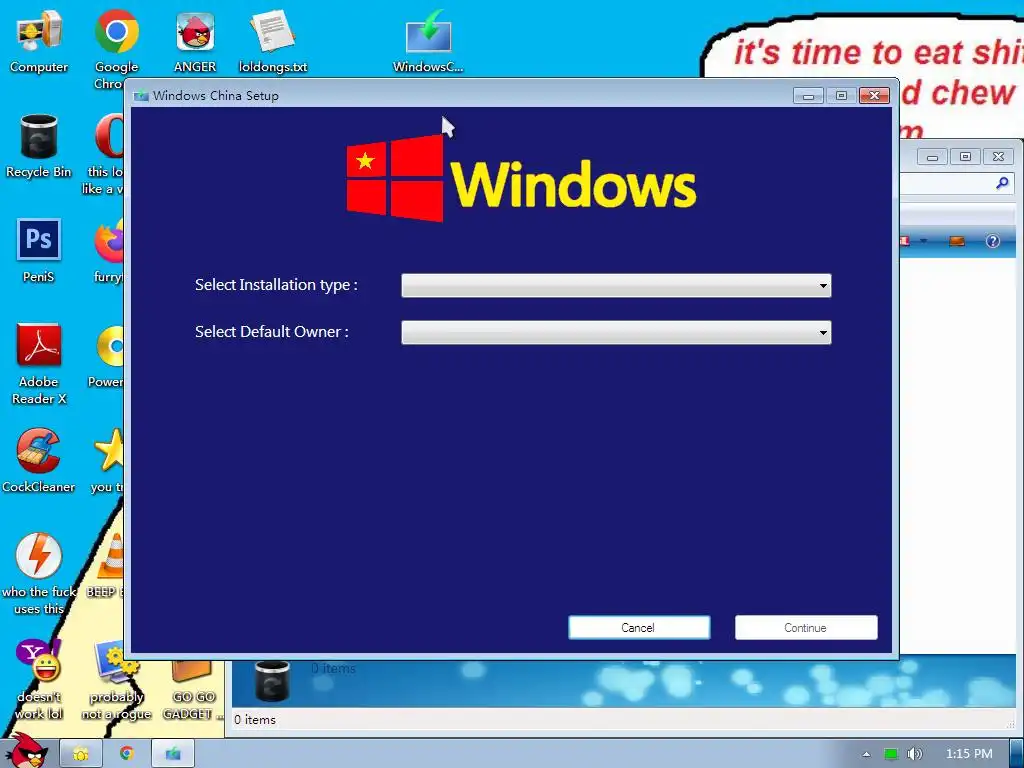The image size is (1024, 768).
Task: Click the orange preview pane icon in explorer
Action: [957, 241]
